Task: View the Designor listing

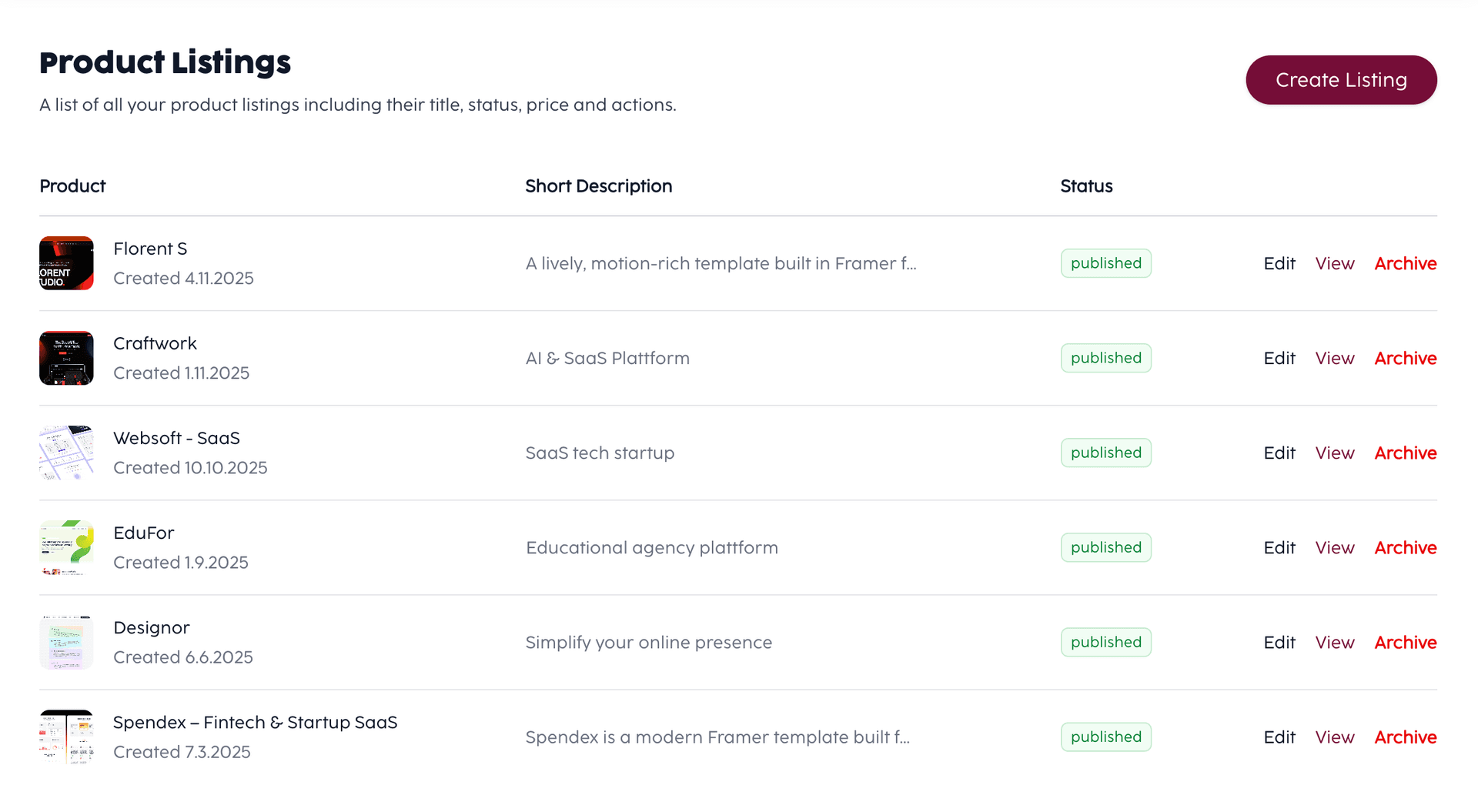Action: (1334, 642)
